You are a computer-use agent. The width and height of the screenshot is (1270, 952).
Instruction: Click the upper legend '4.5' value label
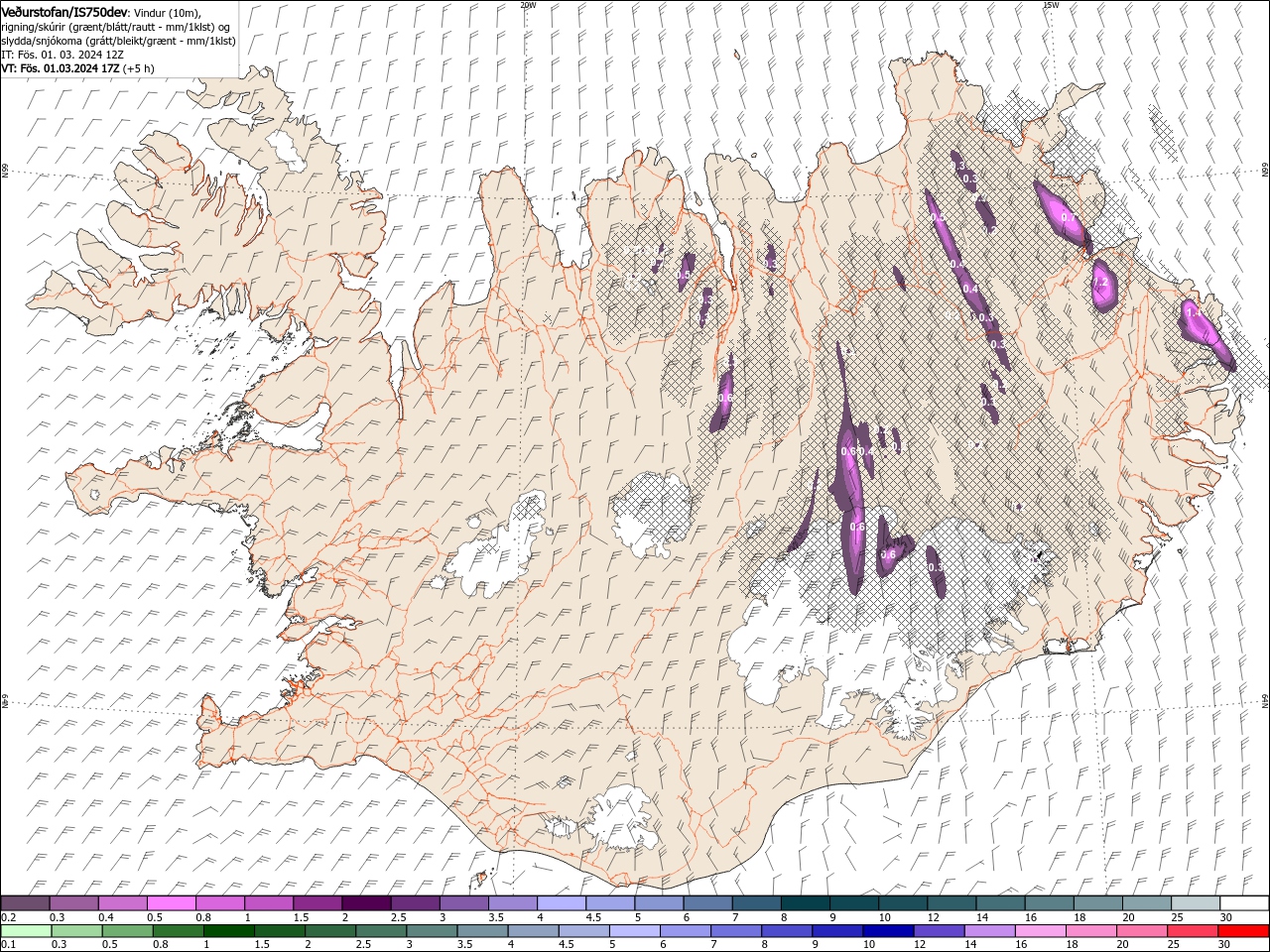point(593,917)
